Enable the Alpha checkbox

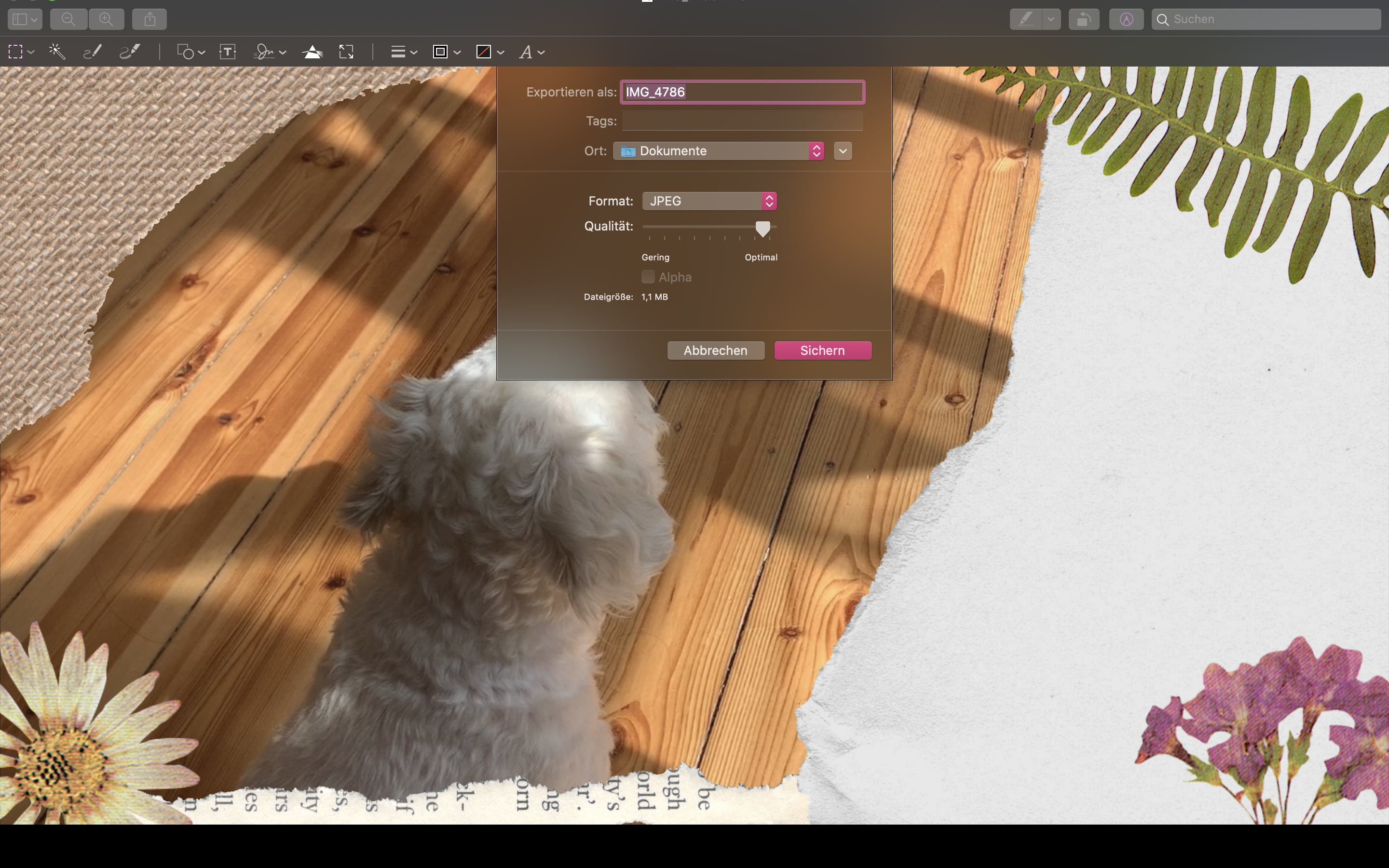pos(648,277)
